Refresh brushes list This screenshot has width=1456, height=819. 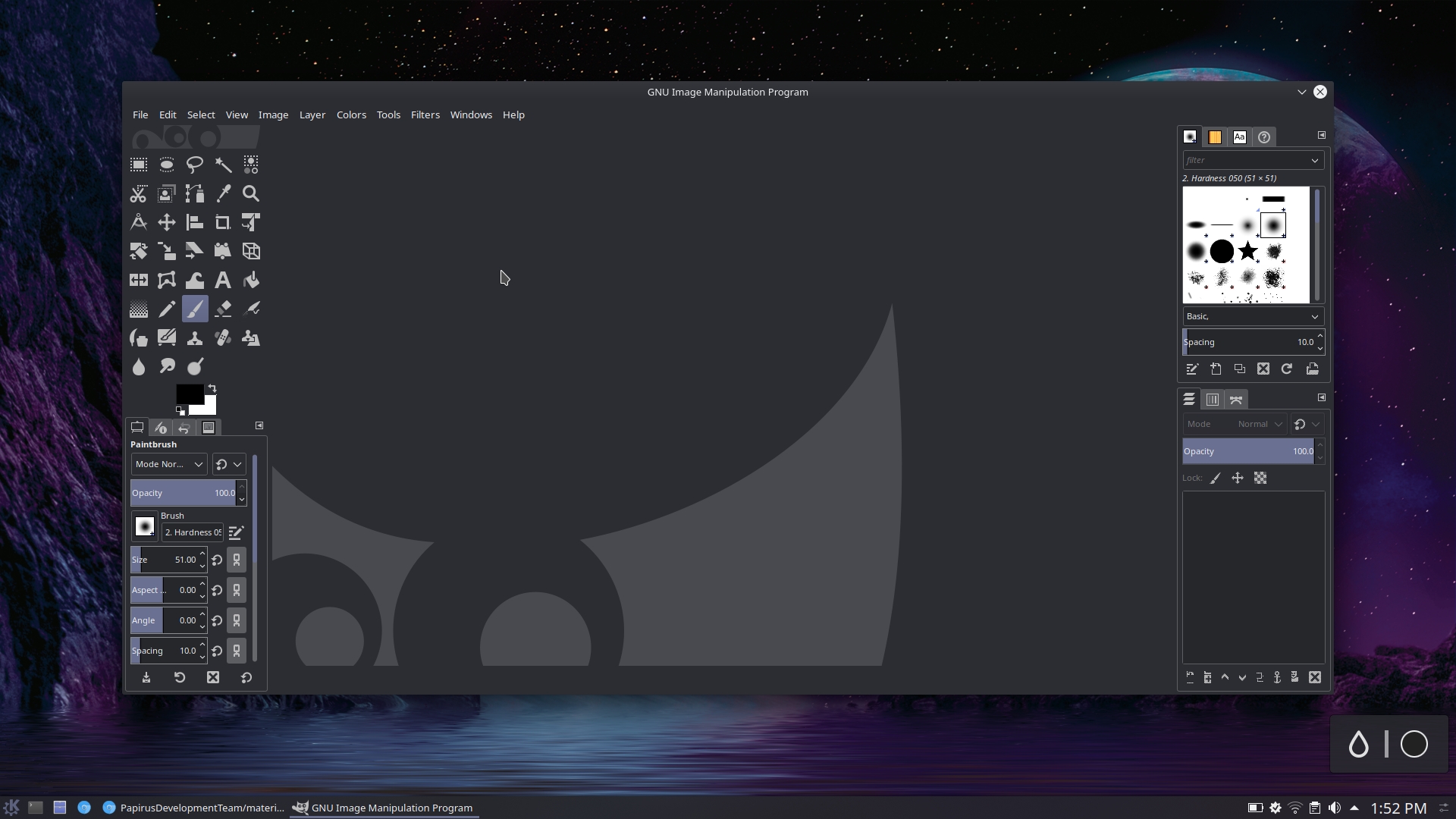click(x=1287, y=369)
